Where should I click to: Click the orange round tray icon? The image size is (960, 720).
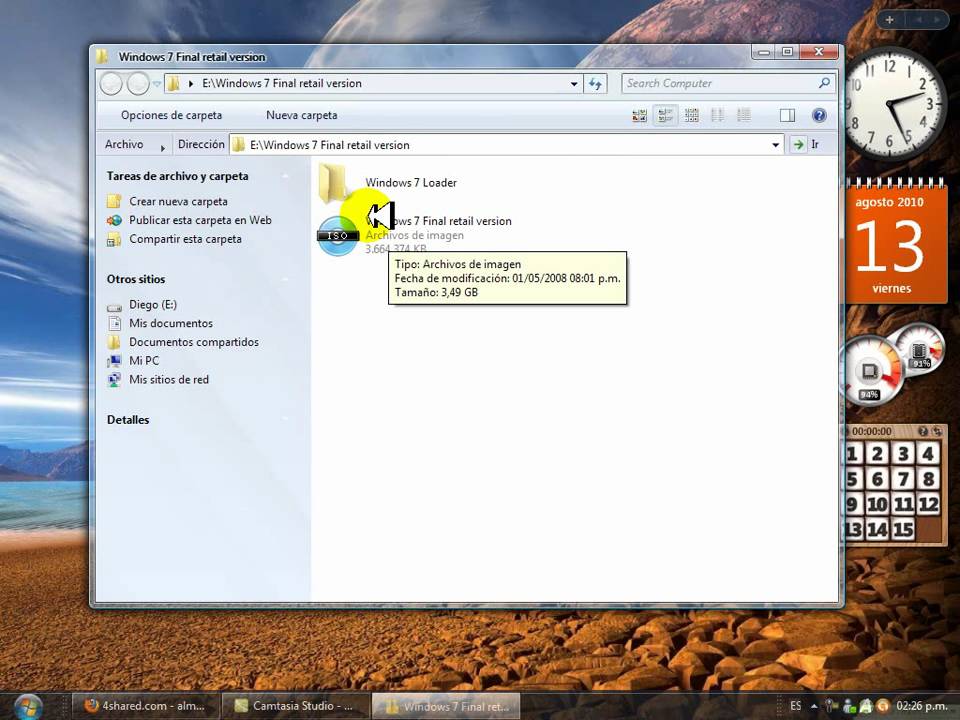coord(883,706)
